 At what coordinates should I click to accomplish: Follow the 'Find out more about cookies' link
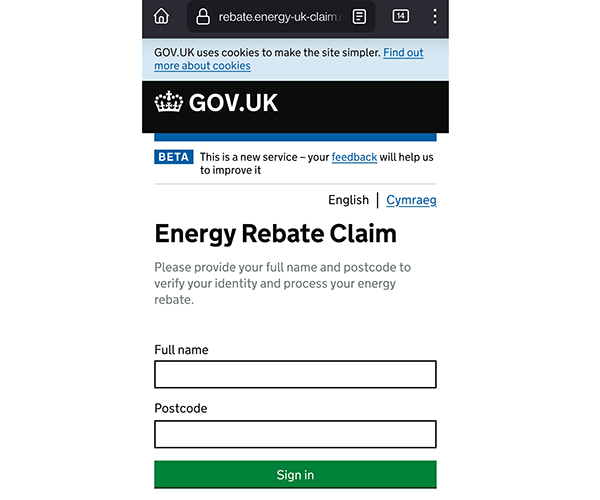289,59
